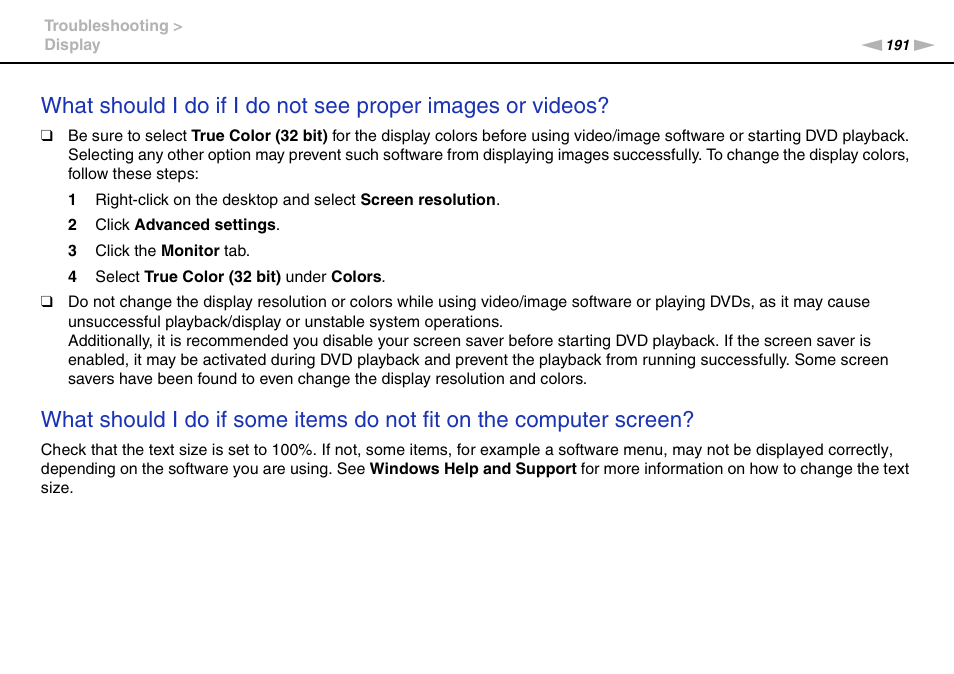Click text 'follow these steps:'
Viewport: 954px width, 674px height.
tap(133, 174)
